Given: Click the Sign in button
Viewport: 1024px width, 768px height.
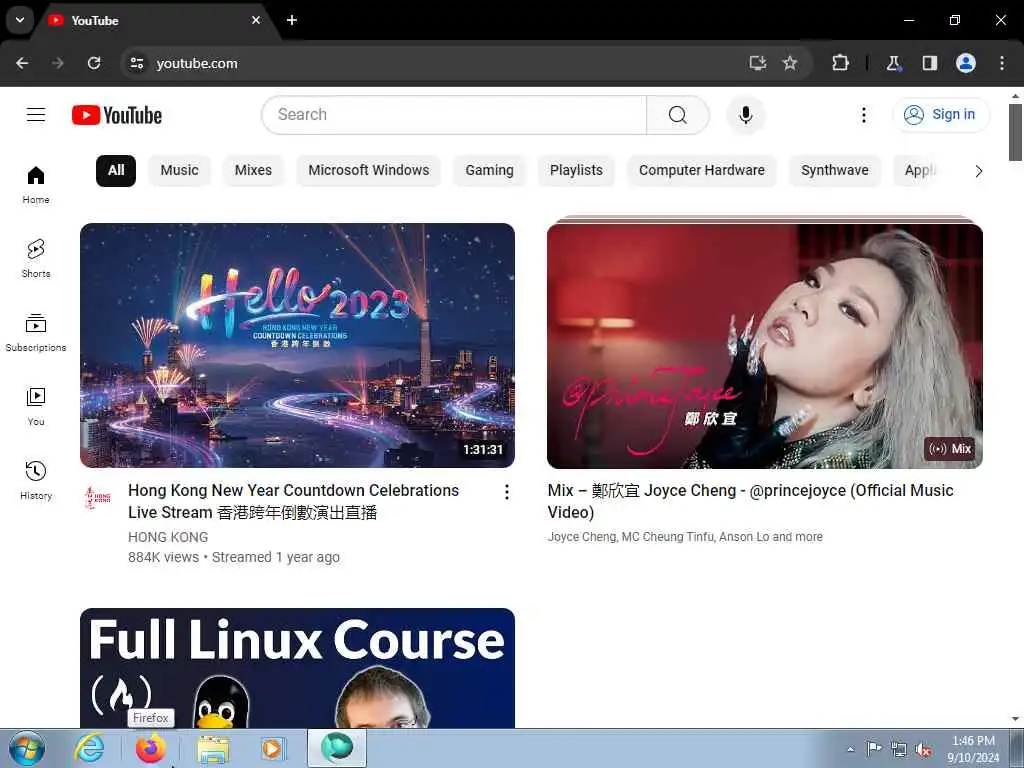Looking at the screenshot, I should tap(940, 115).
